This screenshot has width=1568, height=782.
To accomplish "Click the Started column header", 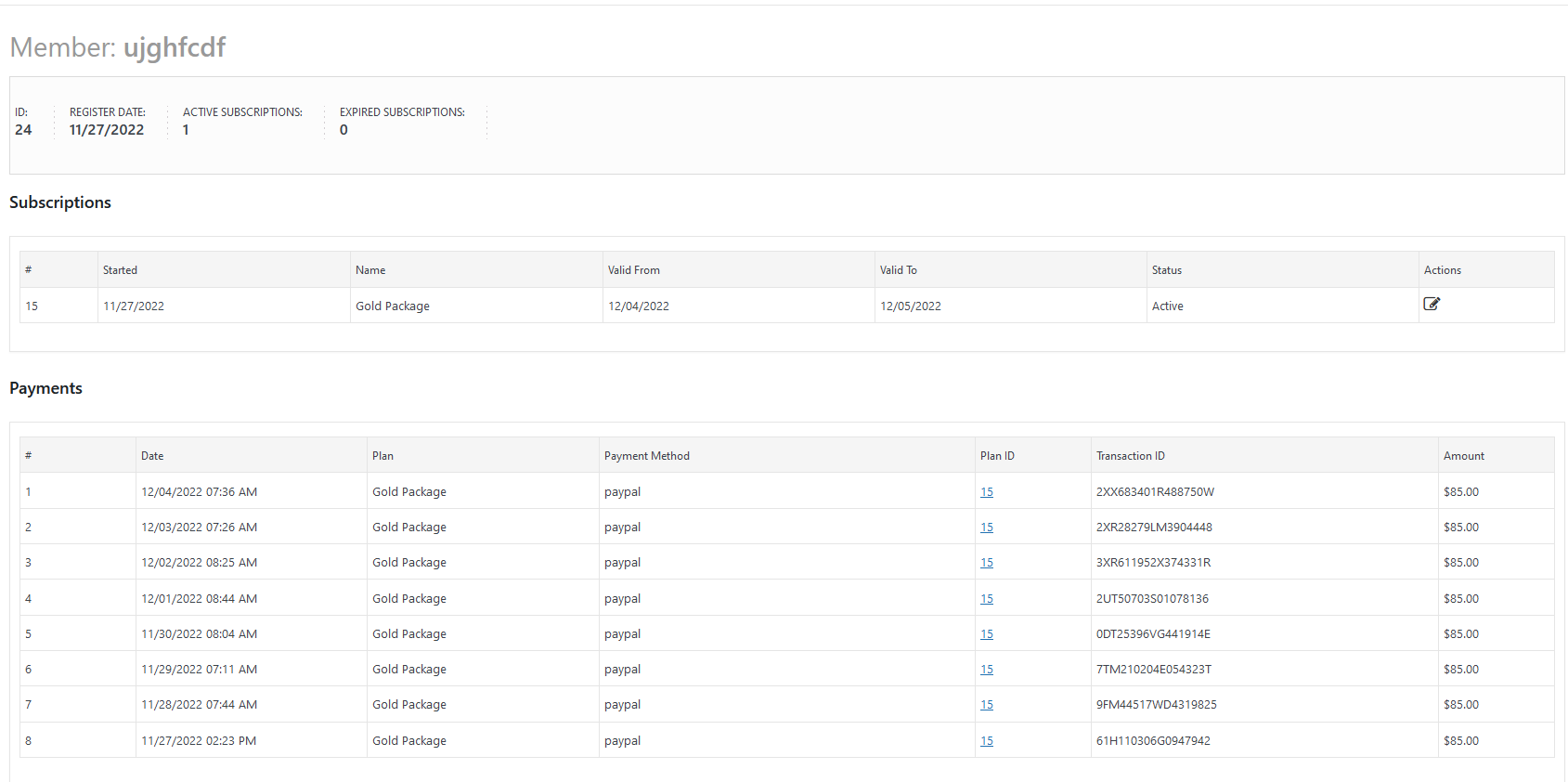I will pyautogui.click(x=120, y=270).
